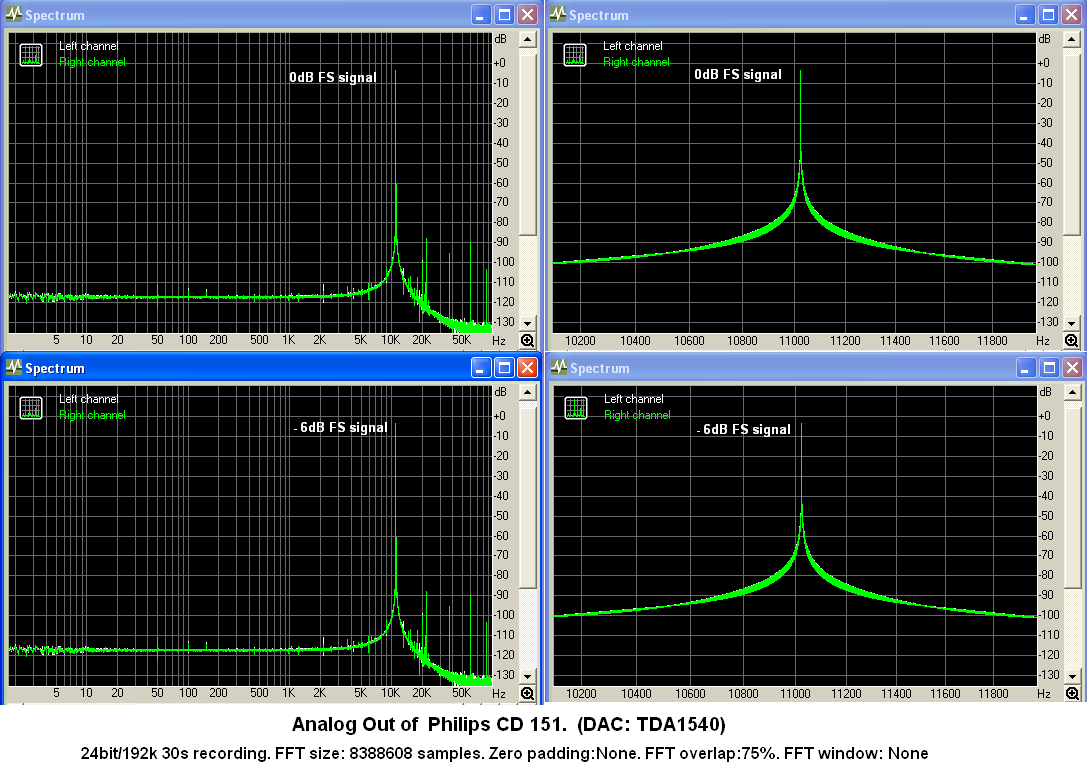
Task: Close the top-right 0dB zoomed Spectrum window
Action: tap(1072, 15)
